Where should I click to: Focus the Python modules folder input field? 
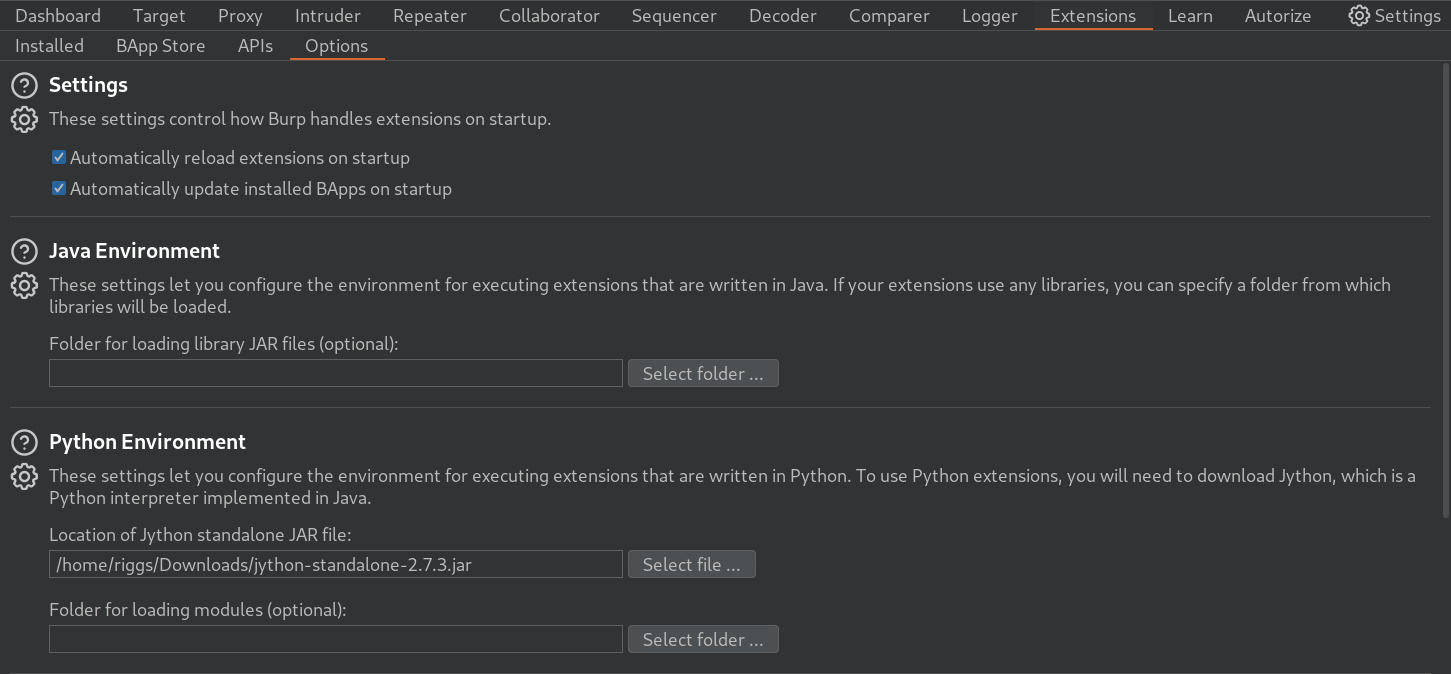[336, 640]
